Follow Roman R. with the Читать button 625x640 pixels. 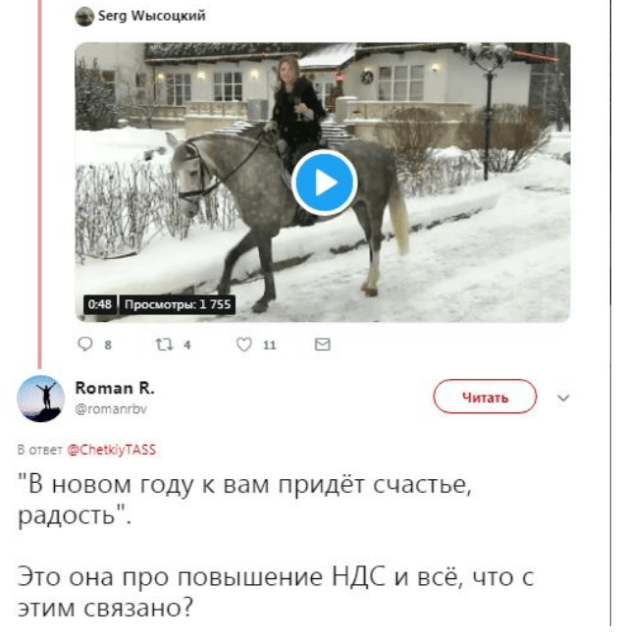[x=485, y=397]
